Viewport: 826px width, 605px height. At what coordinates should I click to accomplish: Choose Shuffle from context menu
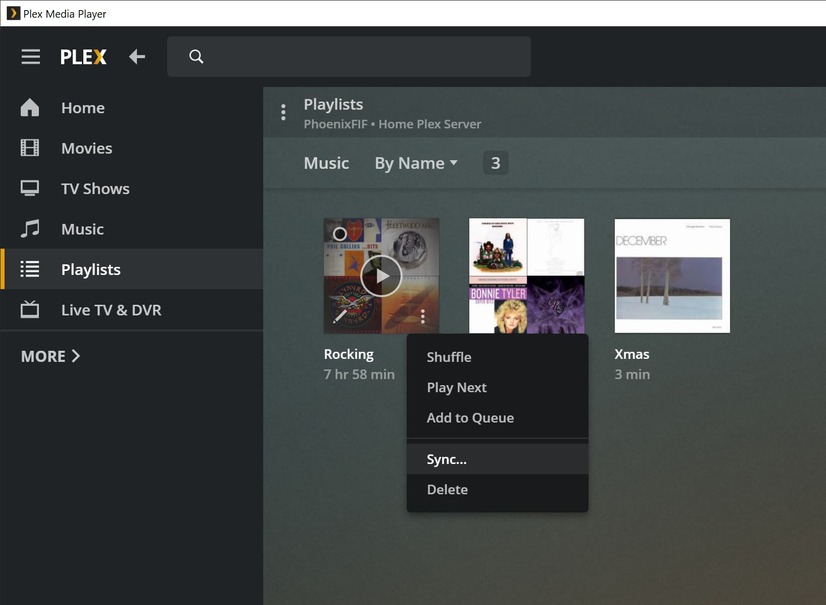pos(497,357)
